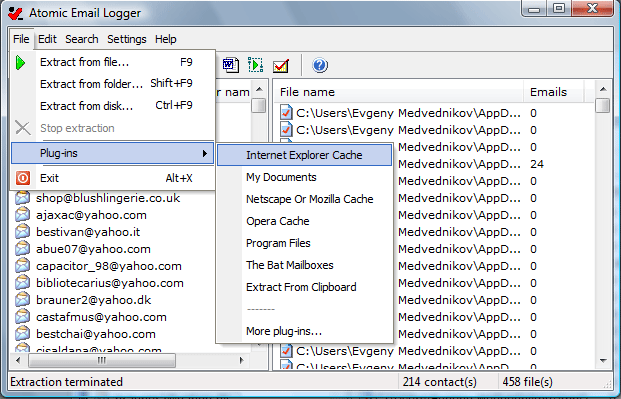Select the Internet Explorer Cache plug-in
The image size is (621, 399).
point(305,155)
